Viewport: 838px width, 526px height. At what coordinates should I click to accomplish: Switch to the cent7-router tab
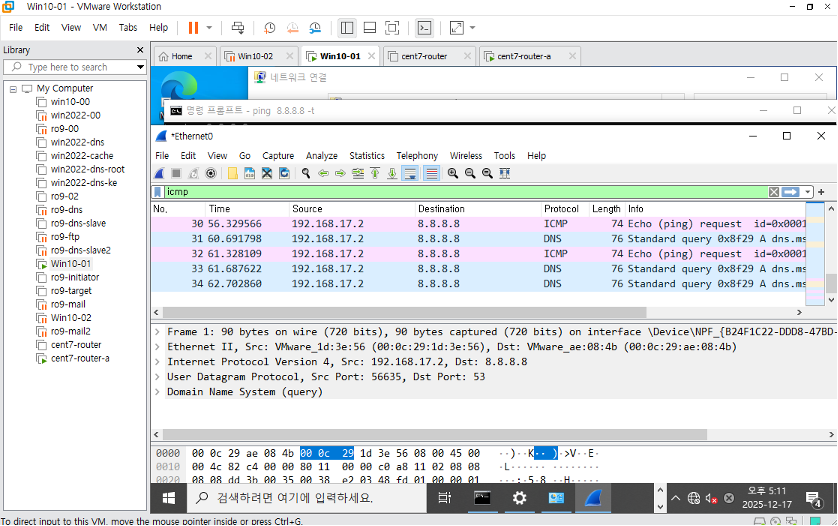coord(423,56)
